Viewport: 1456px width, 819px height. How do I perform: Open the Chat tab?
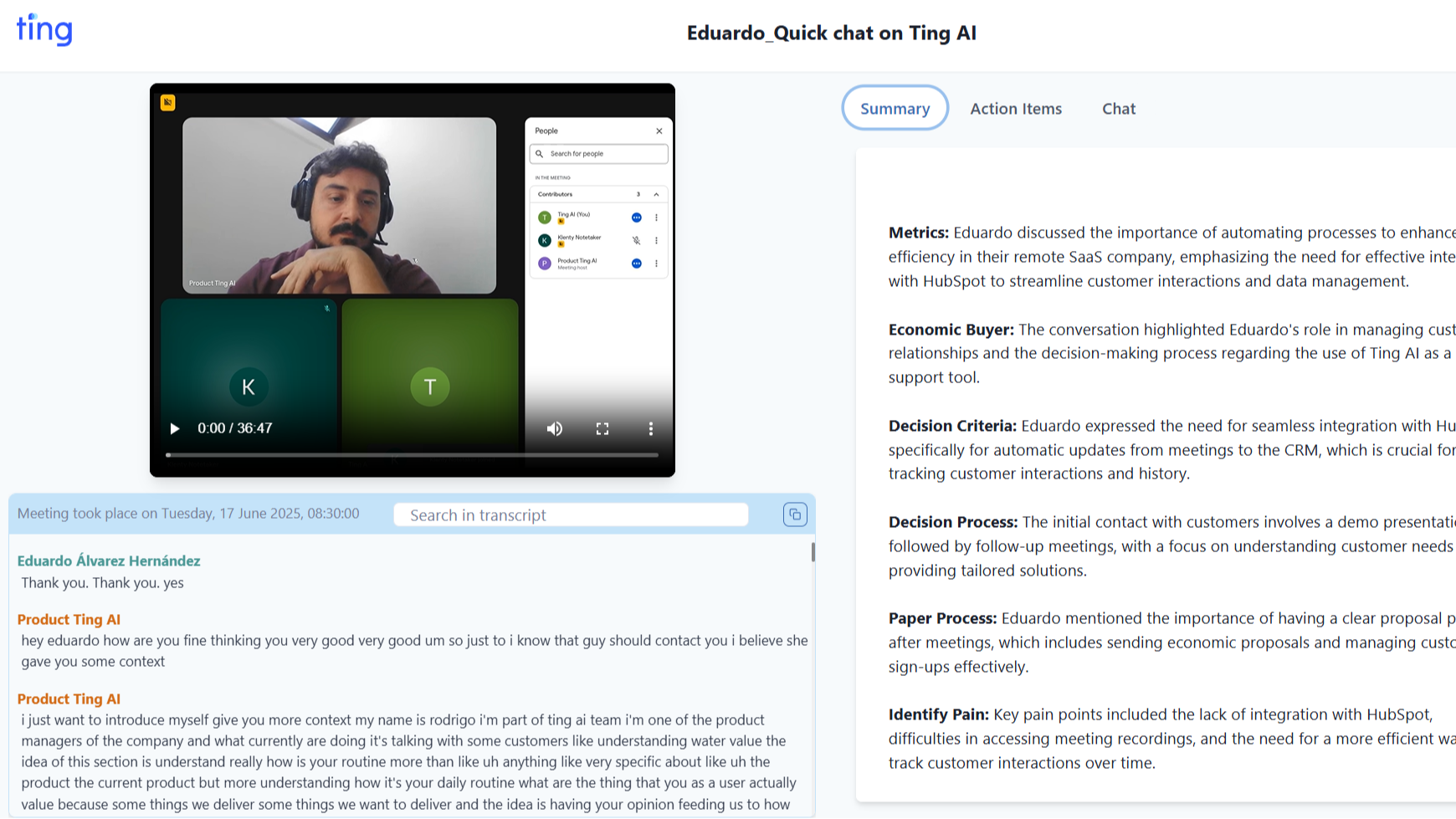coord(1118,109)
